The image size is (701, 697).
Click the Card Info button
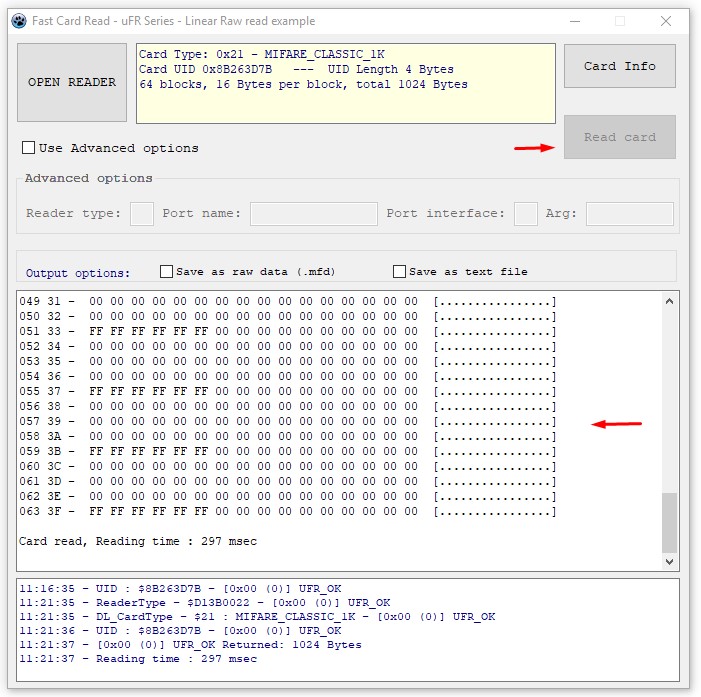click(620, 66)
